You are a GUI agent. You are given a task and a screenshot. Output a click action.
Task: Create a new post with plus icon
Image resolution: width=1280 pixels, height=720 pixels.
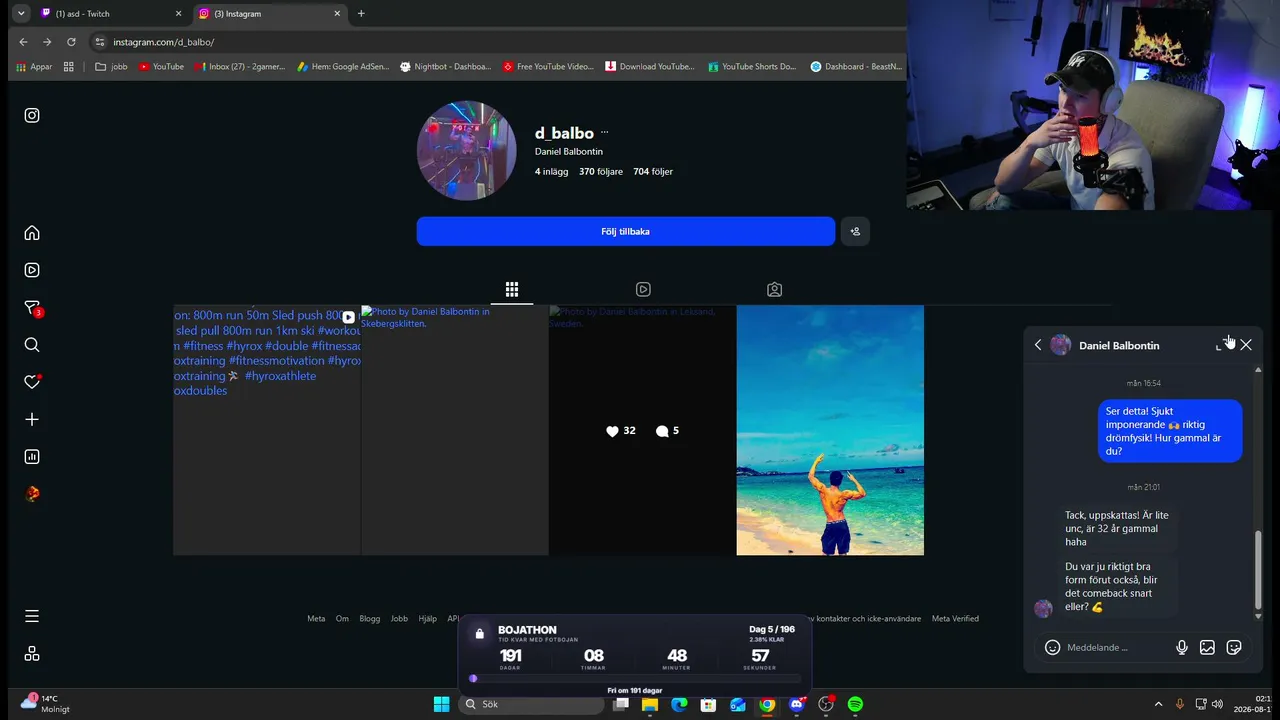point(32,420)
